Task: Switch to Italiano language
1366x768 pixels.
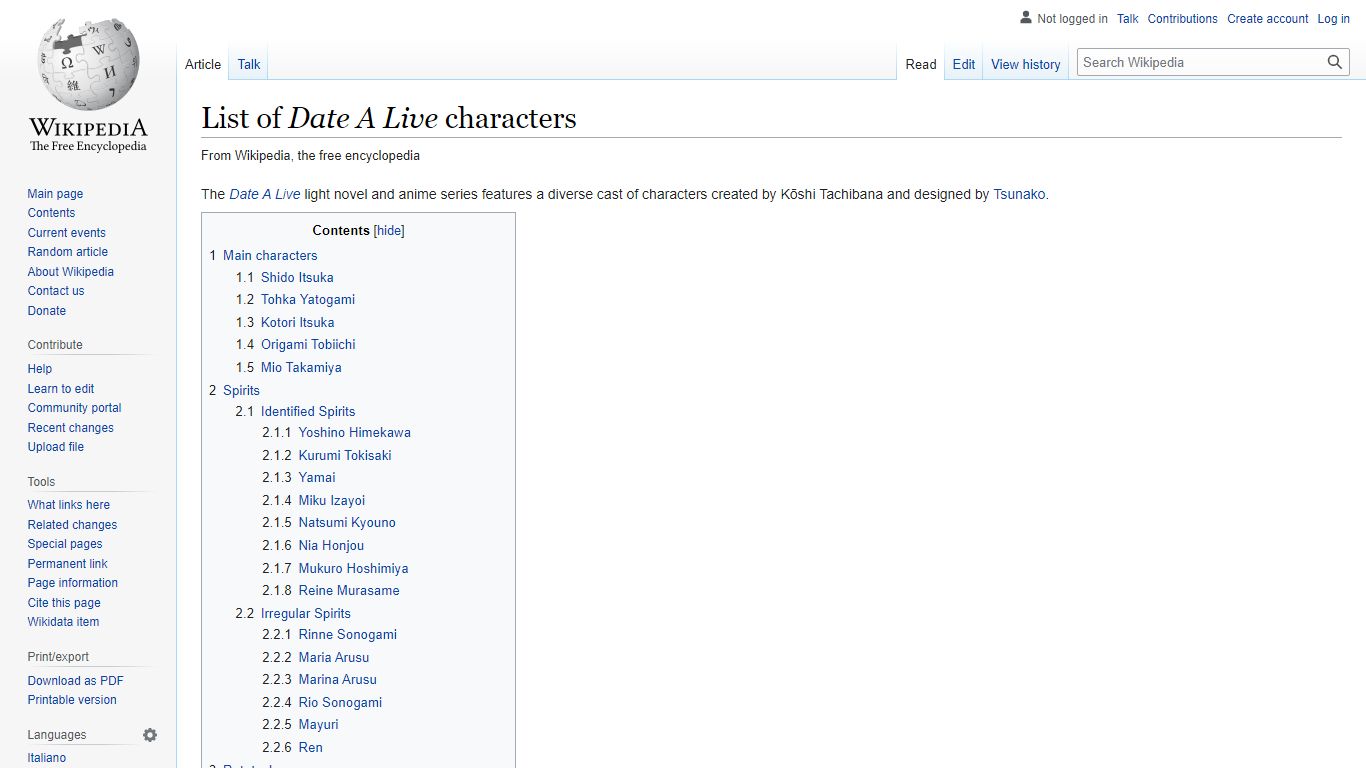Action: [47, 758]
